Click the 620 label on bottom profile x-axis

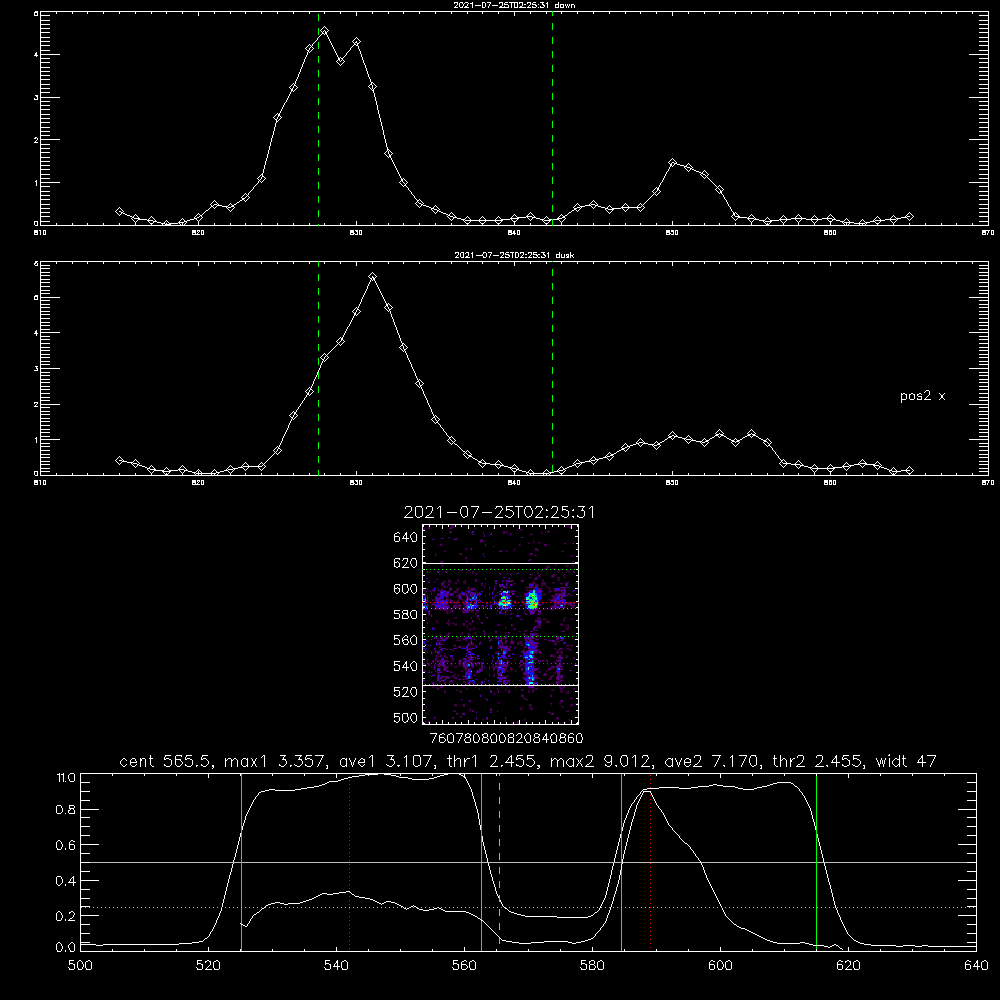(848, 966)
